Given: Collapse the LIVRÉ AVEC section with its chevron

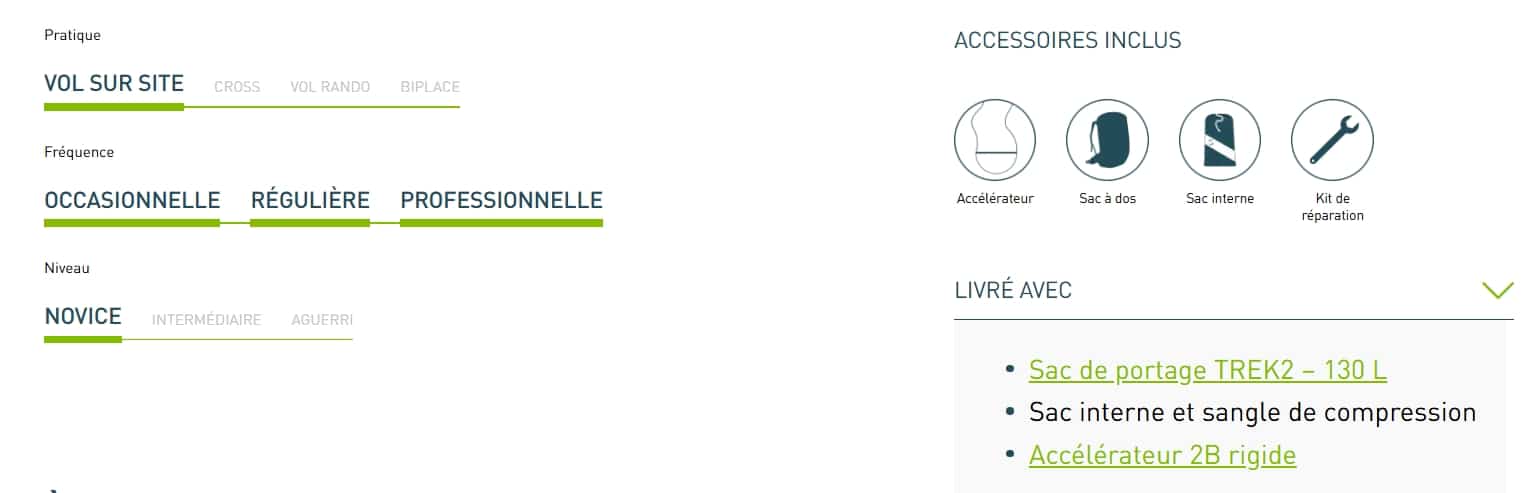Looking at the screenshot, I should coord(1497,290).
